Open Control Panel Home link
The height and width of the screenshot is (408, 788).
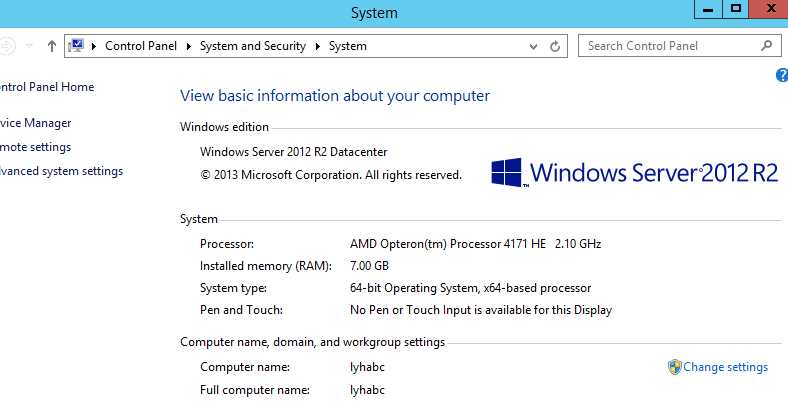[47, 87]
